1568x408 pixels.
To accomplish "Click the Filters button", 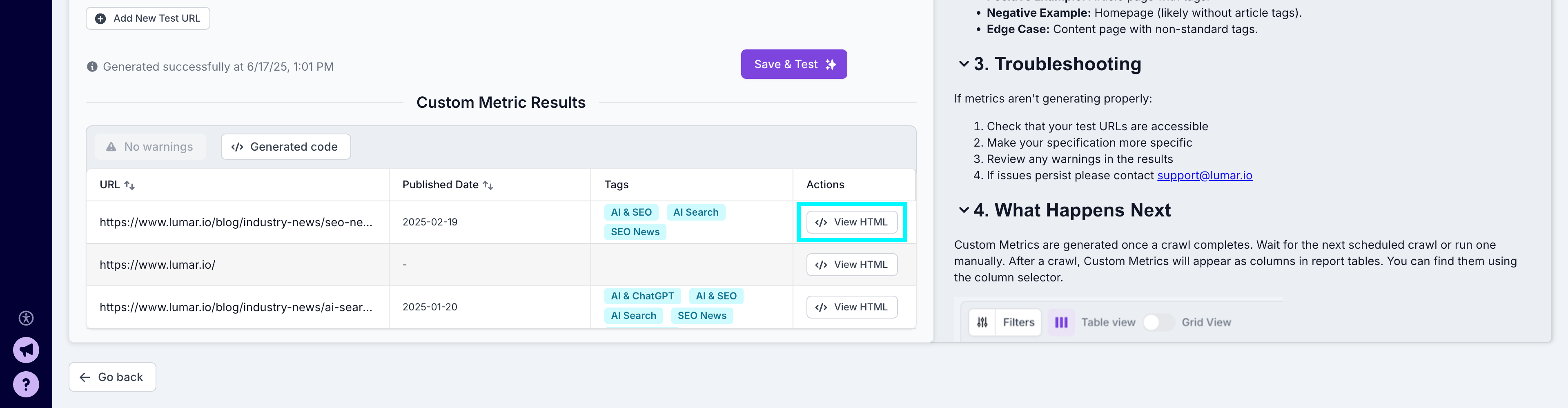I will [1005, 323].
